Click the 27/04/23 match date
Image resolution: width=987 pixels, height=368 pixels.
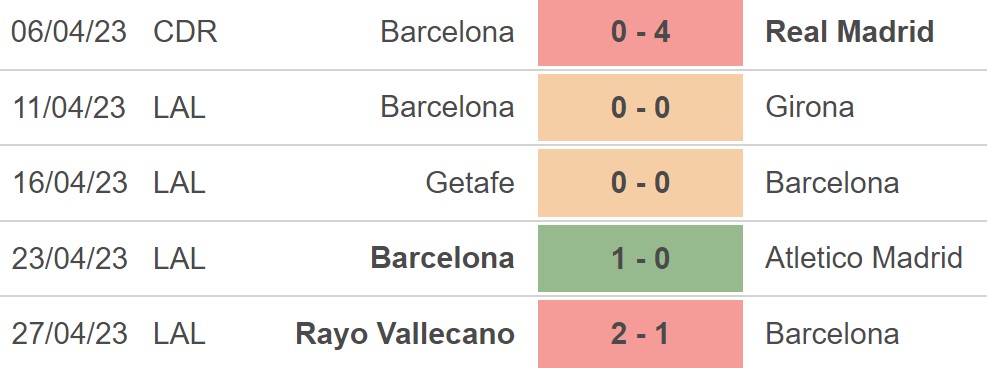(x=69, y=333)
